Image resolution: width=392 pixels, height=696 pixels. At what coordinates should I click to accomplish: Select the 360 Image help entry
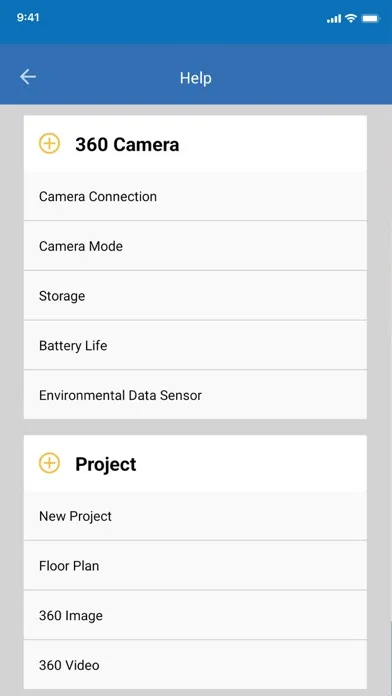[x=195, y=615]
